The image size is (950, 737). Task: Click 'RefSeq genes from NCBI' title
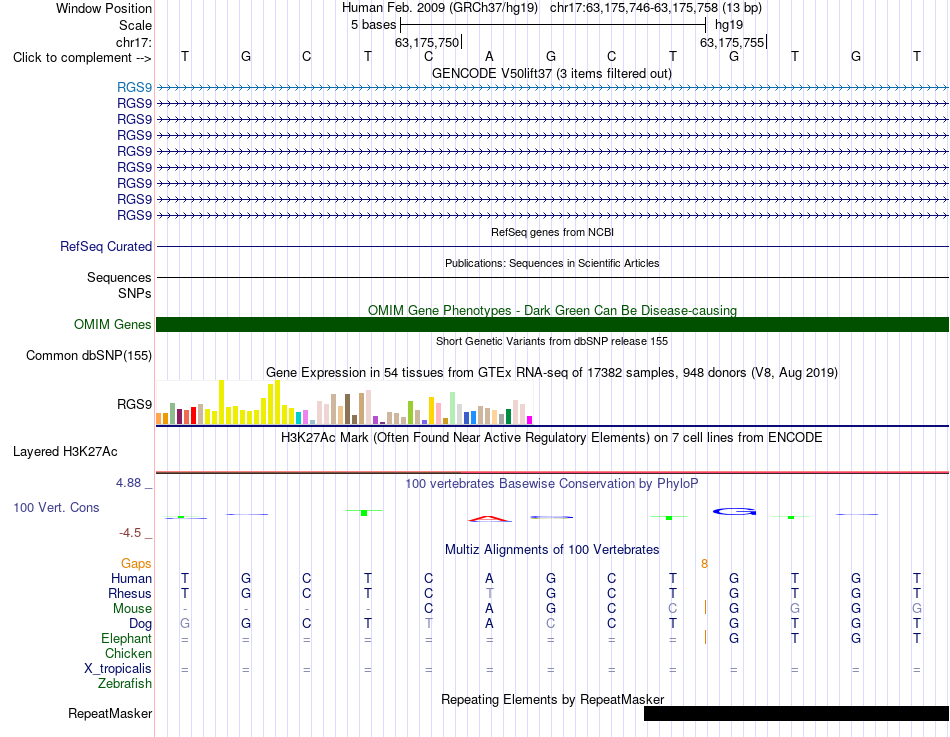point(552,232)
